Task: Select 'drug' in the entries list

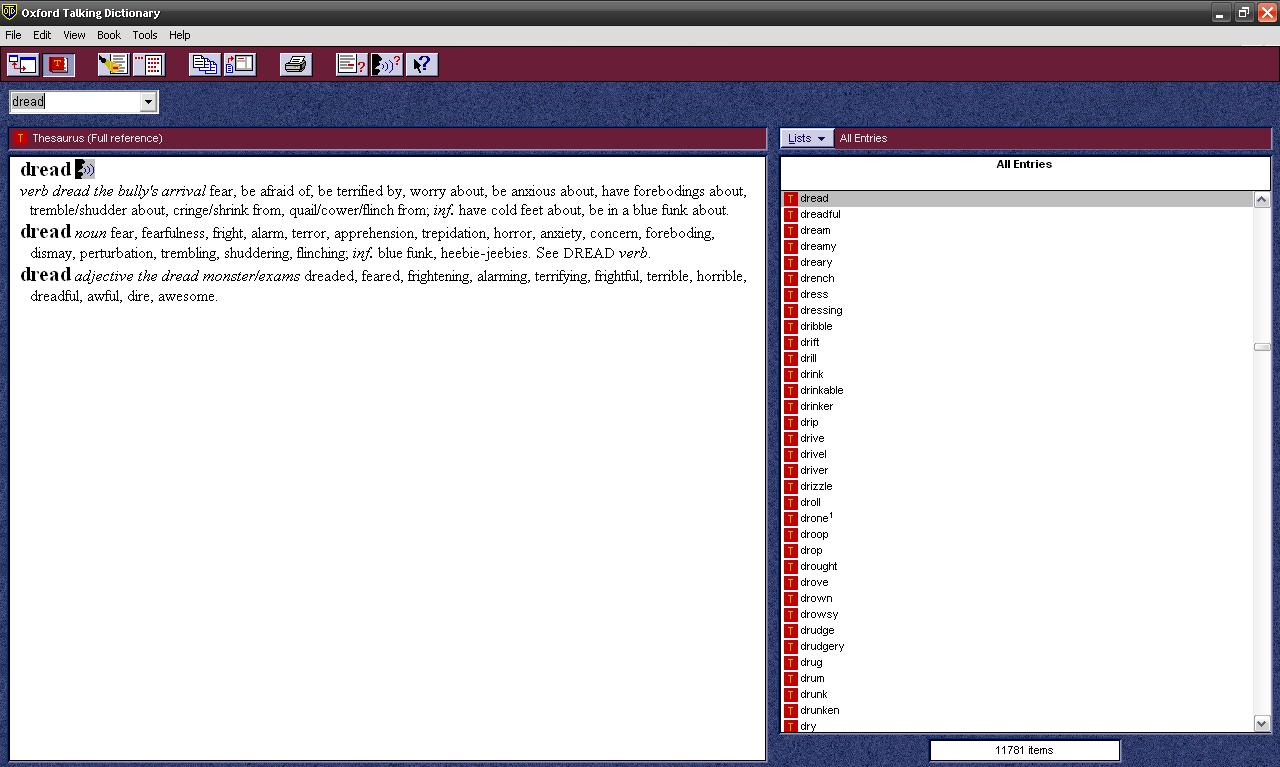Action: (x=811, y=662)
